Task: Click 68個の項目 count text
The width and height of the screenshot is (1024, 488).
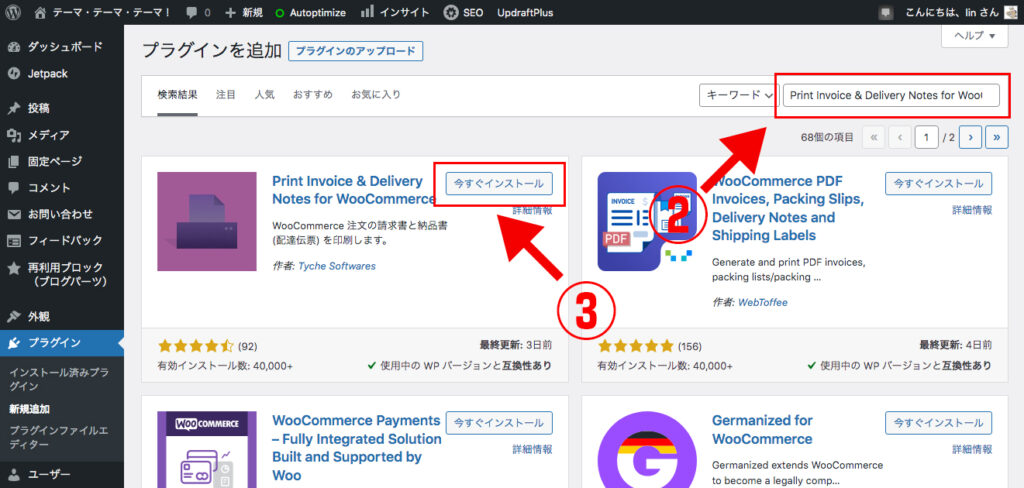Action: point(827,137)
